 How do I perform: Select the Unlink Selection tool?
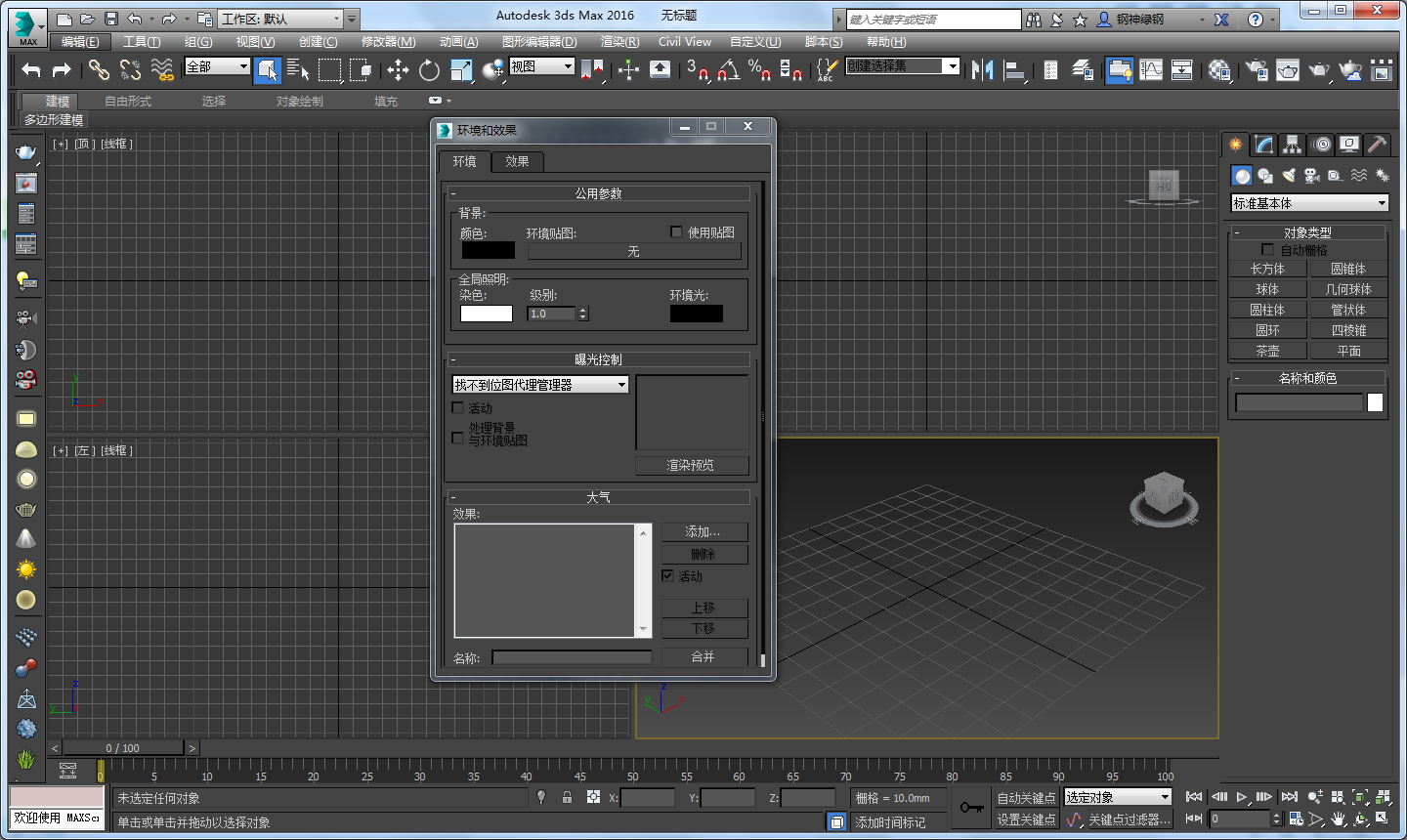(x=130, y=69)
